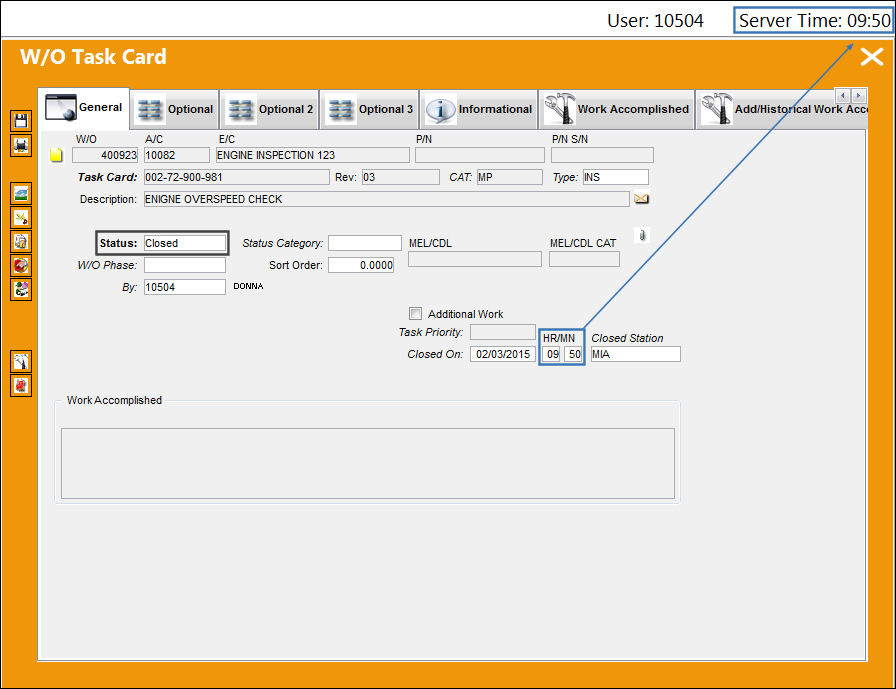Viewport: 896px width, 689px height.
Task: Open the Work Accomplished tab
Action: (x=617, y=109)
